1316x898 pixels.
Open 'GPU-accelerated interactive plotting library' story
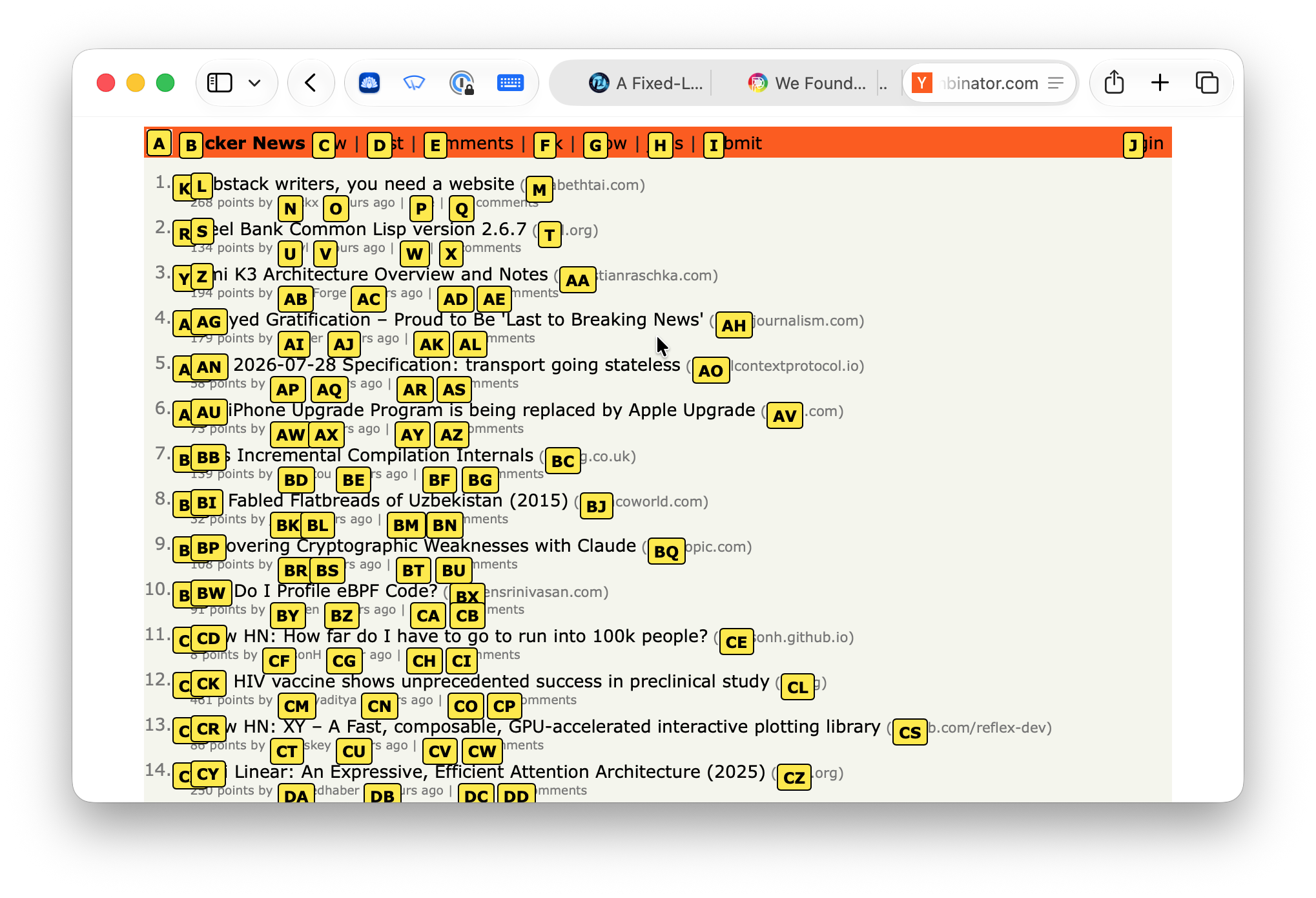click(x=537, y=727)
